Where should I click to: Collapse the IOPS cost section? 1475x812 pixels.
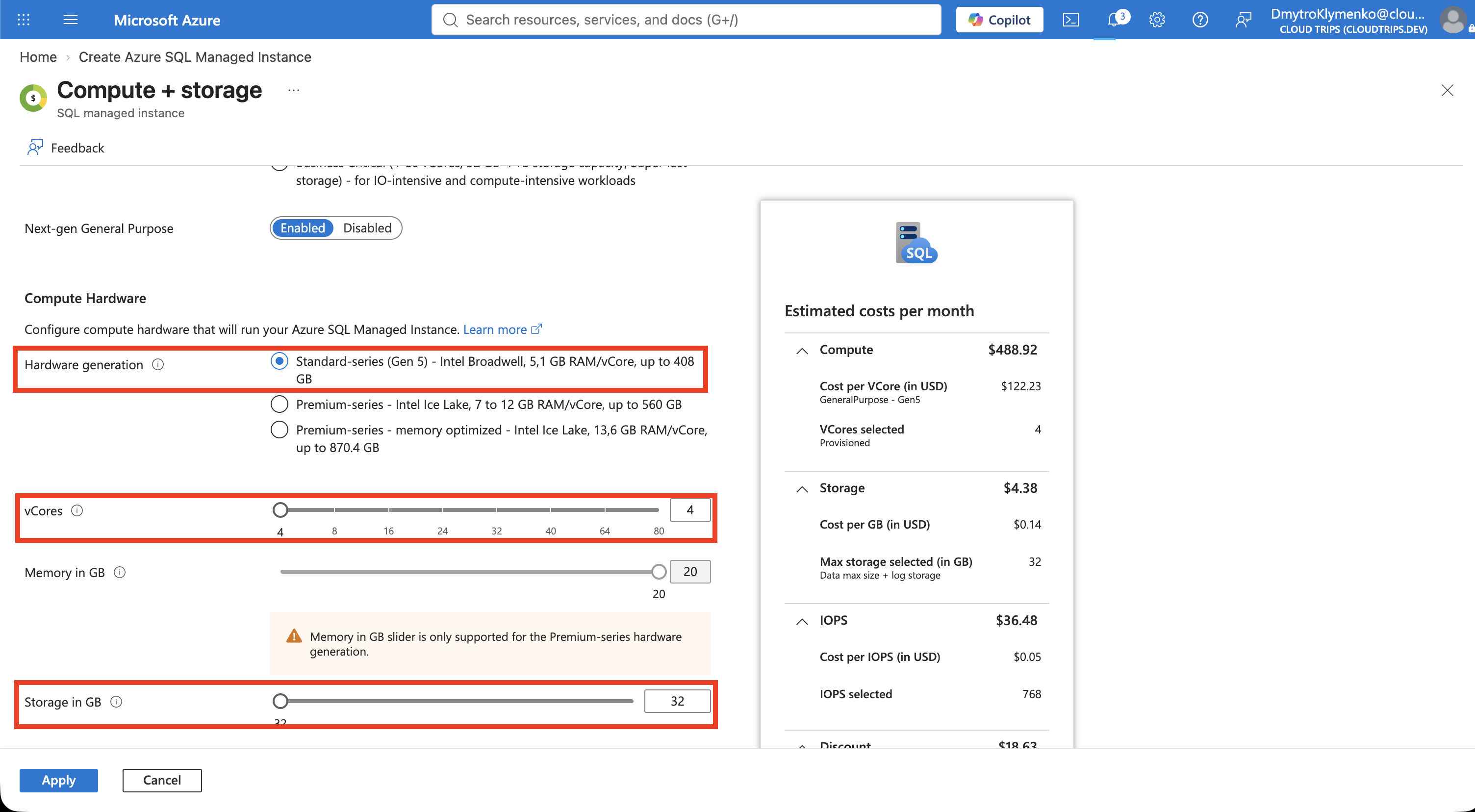tap(802, 621)
